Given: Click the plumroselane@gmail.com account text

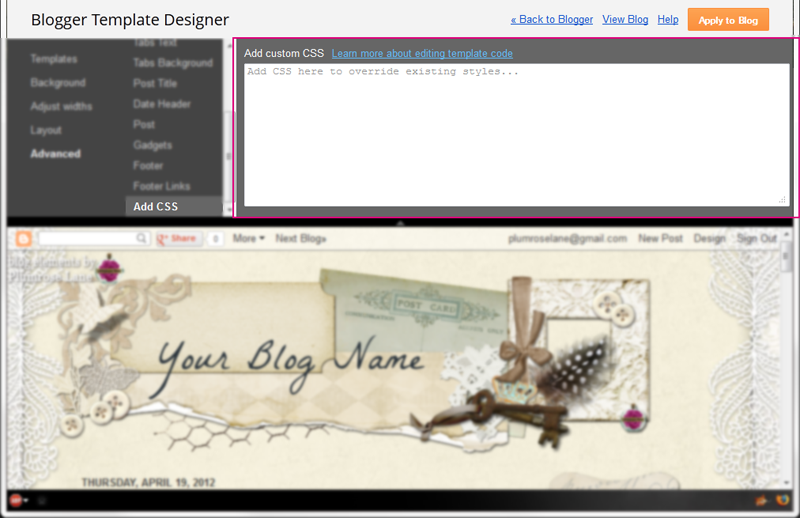Looking at the screenshot, I should (567, 238).
